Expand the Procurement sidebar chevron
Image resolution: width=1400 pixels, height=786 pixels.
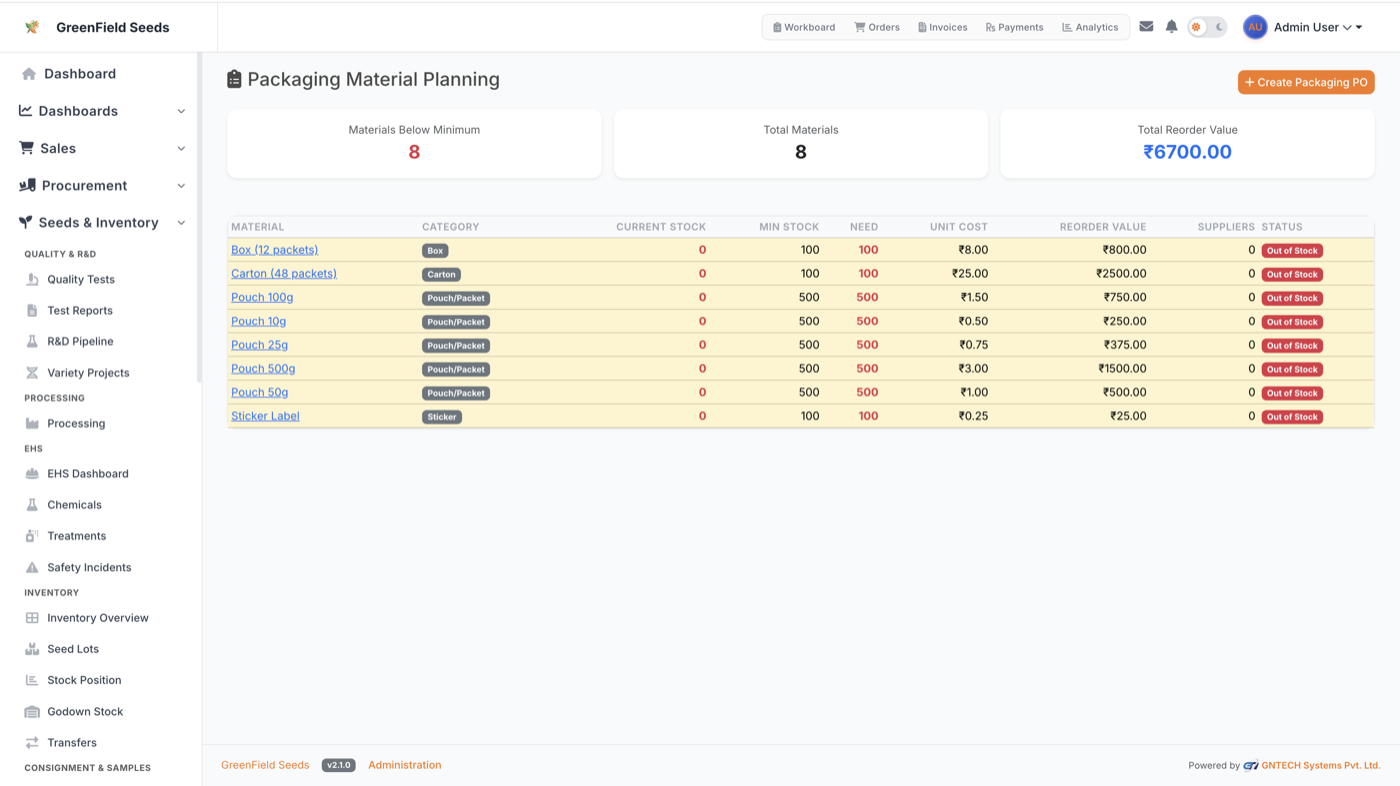pos(181,185)
